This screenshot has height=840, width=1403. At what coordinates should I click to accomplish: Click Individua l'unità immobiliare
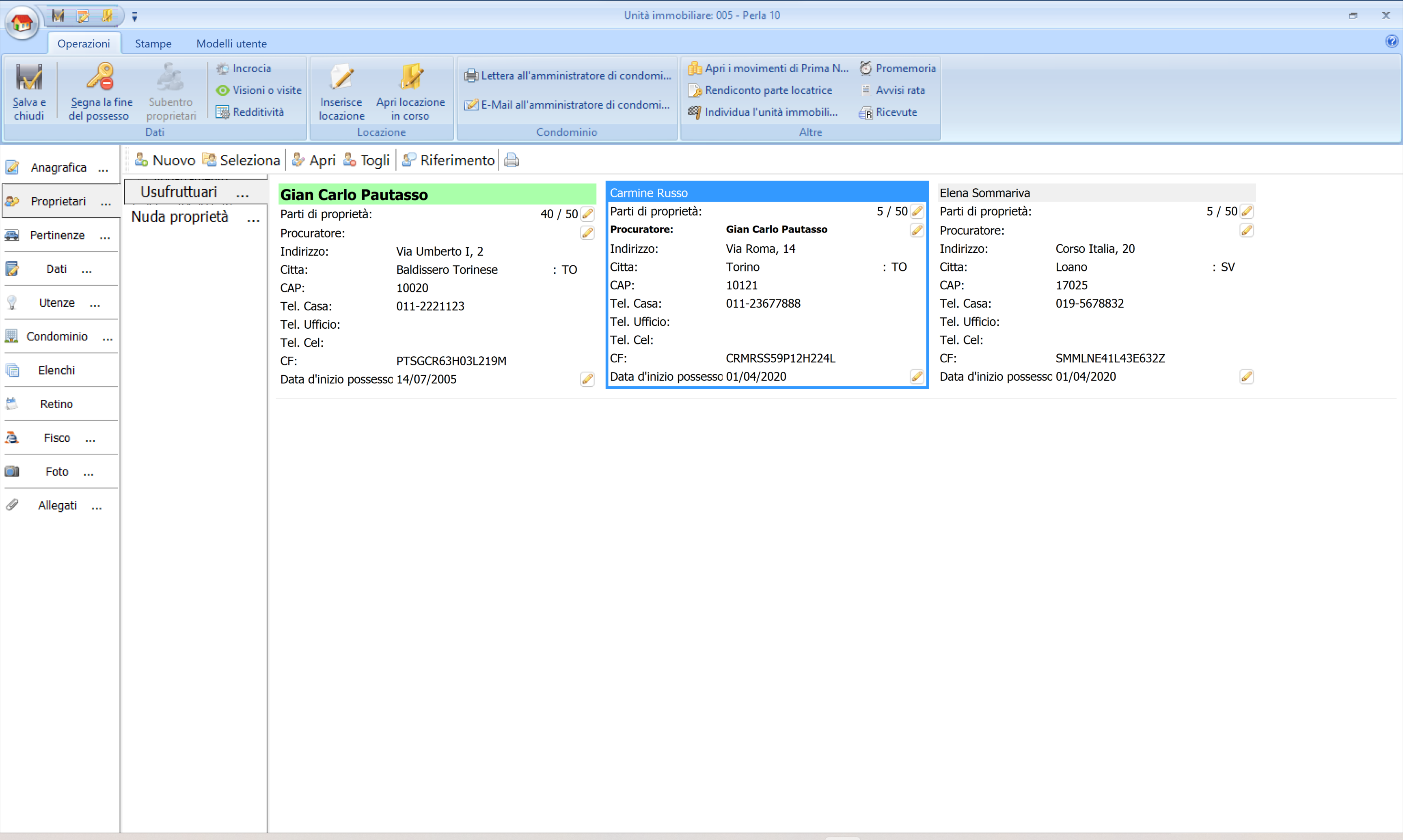point(763,112)
